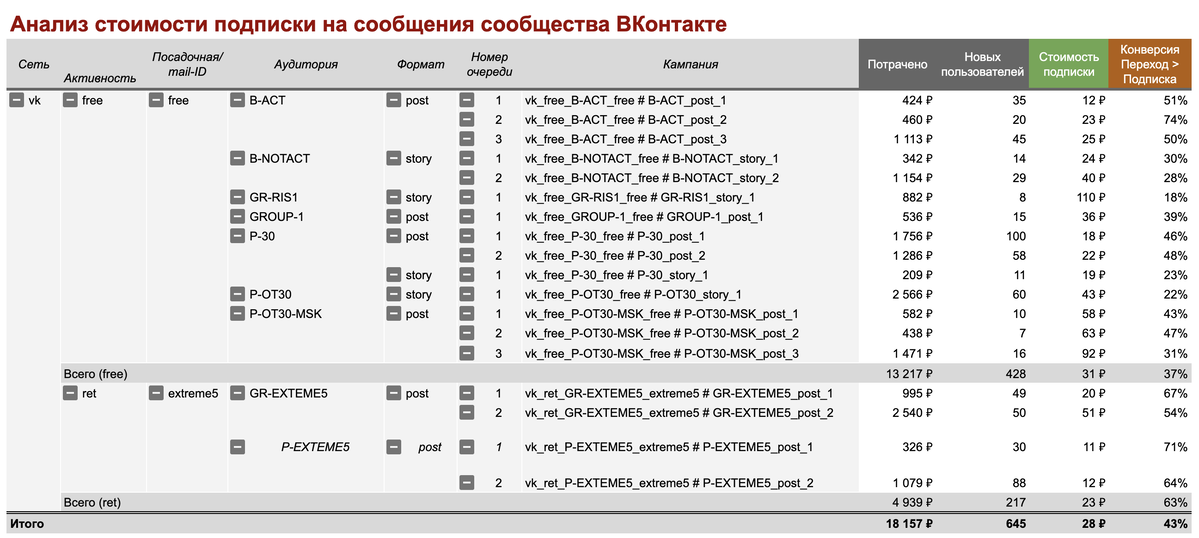
Task: Collapse the GR-EXTEME5 audience group
Action: 237,394
